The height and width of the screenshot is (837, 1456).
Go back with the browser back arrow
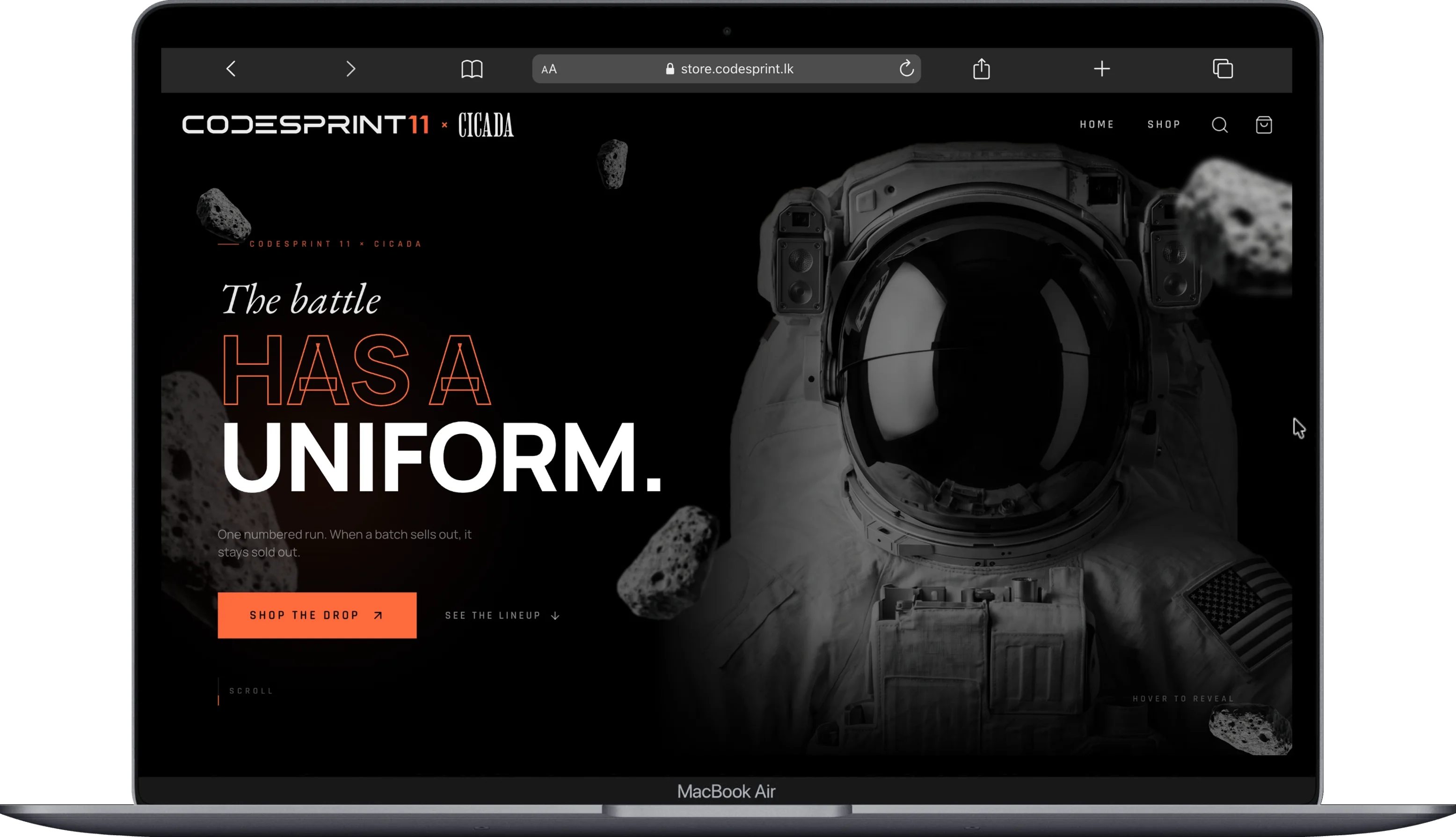(231, 69)
